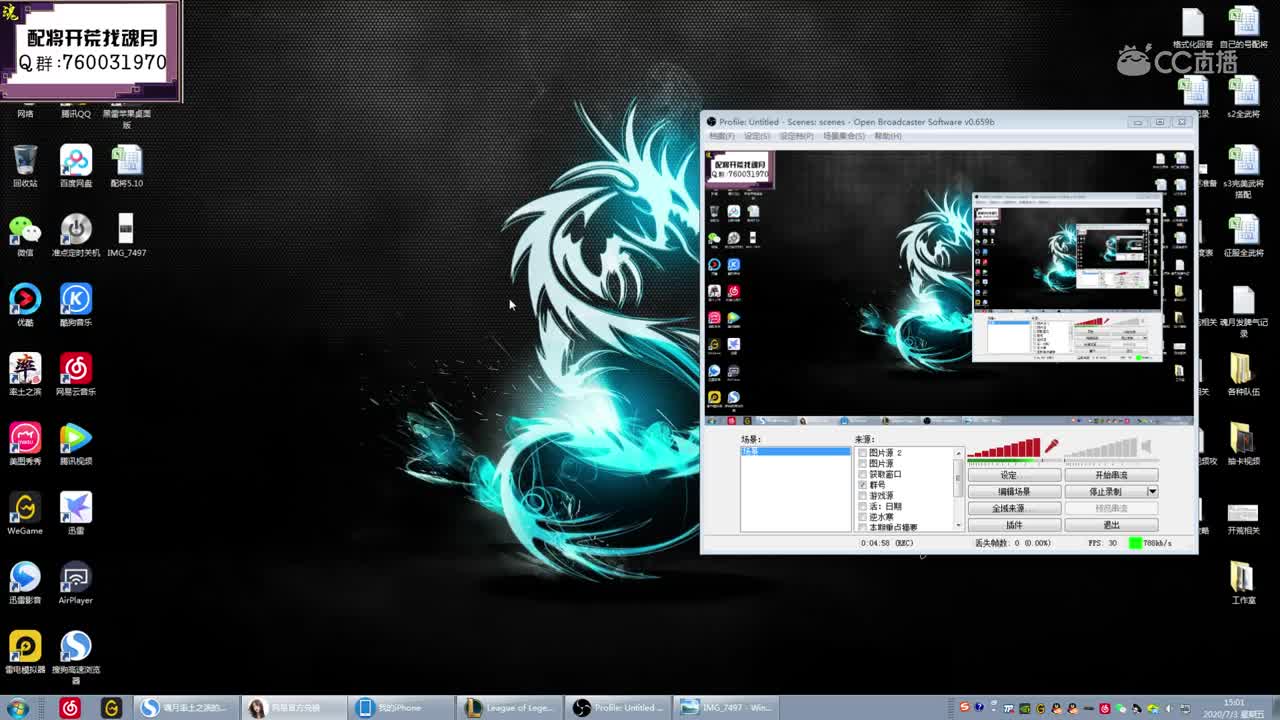The width and height of the screenshot is (1280, 720).
Task: Click the OBS preview thumbnail area
Action: coord(948,286)
